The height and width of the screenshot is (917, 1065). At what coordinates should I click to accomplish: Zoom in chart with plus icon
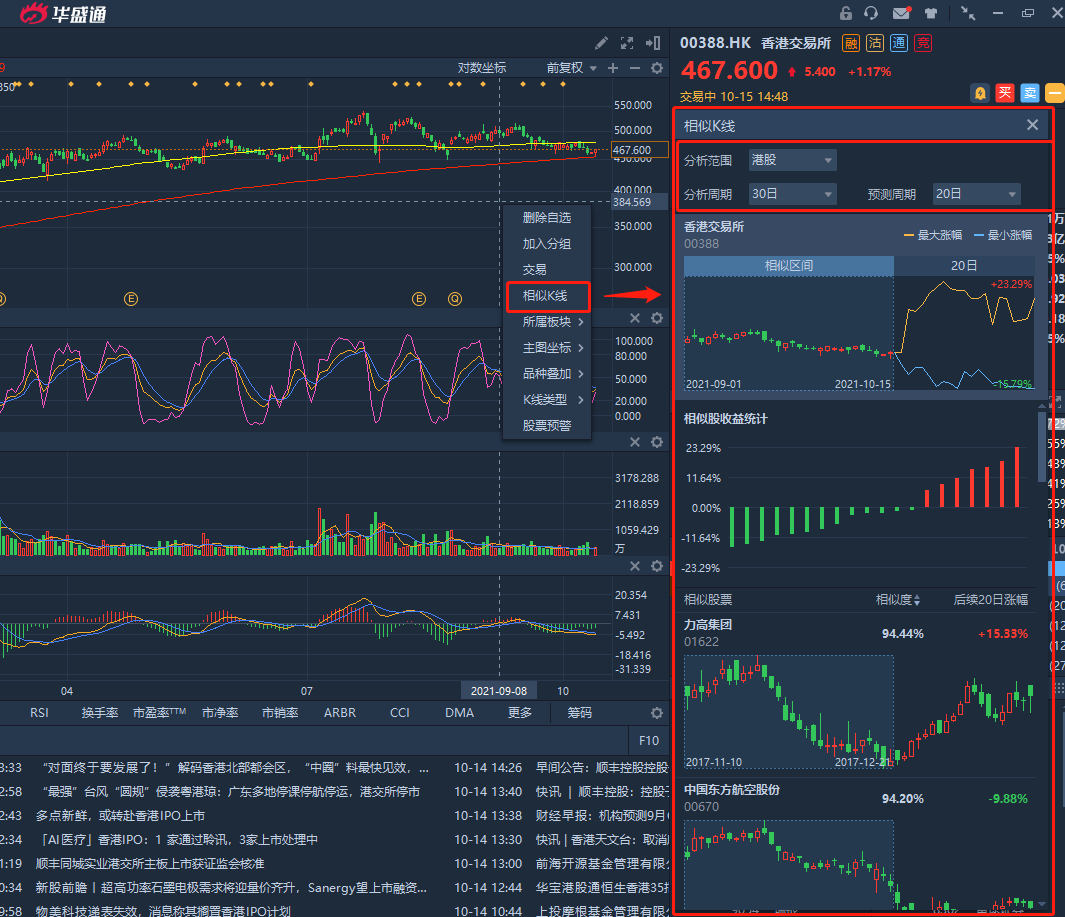pyautogui.click(x=613, y=68)
